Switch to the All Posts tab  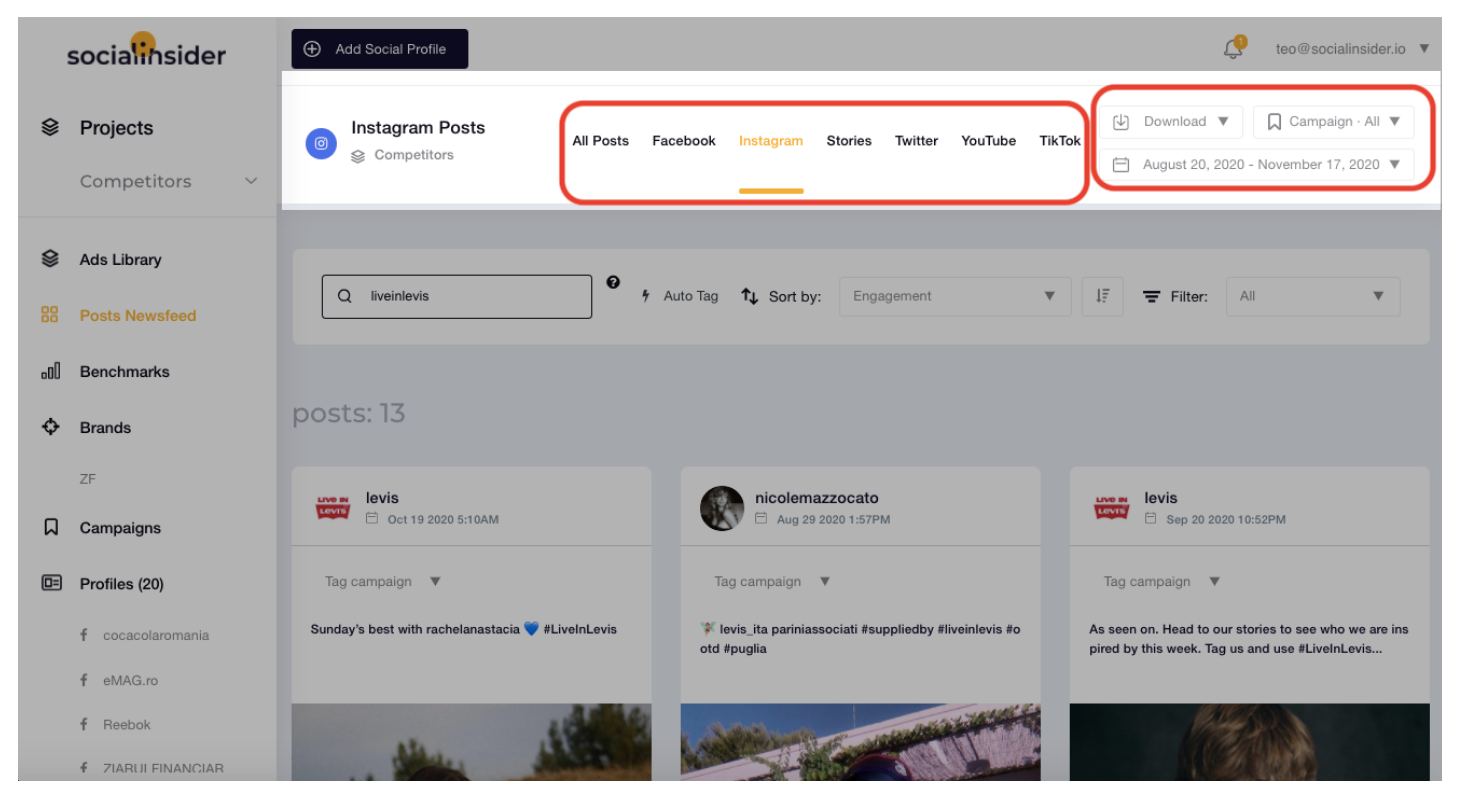coord(600,141)
